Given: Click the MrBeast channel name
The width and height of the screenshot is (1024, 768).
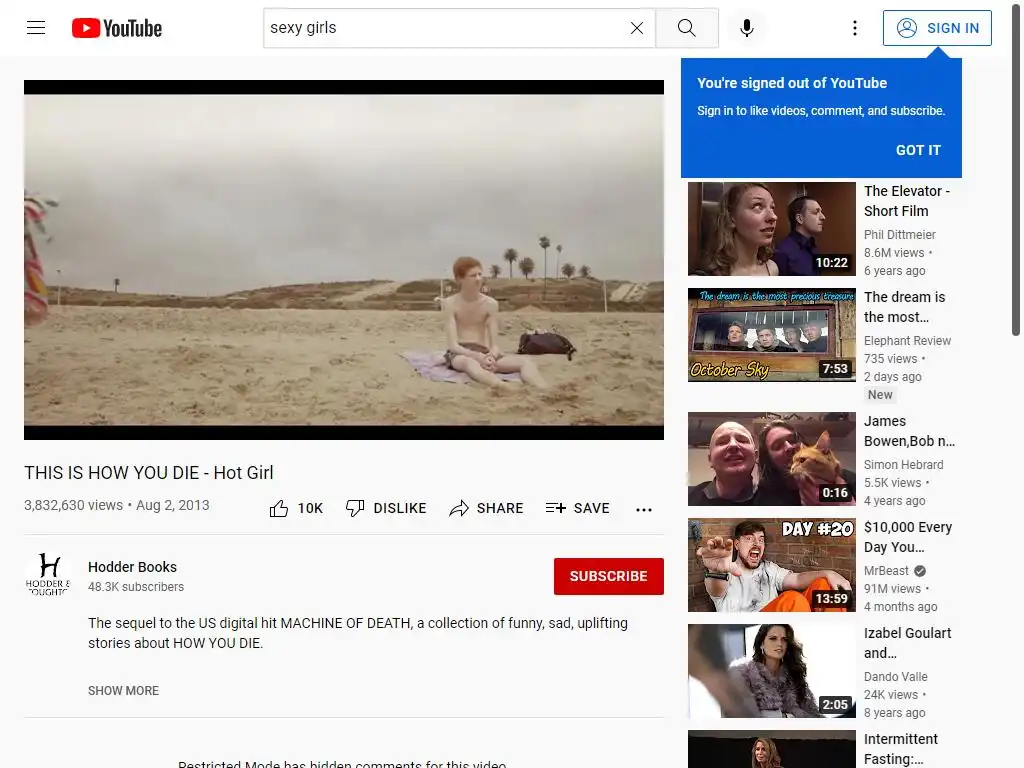Looking at the screenshot, I should tap(886, 571).
